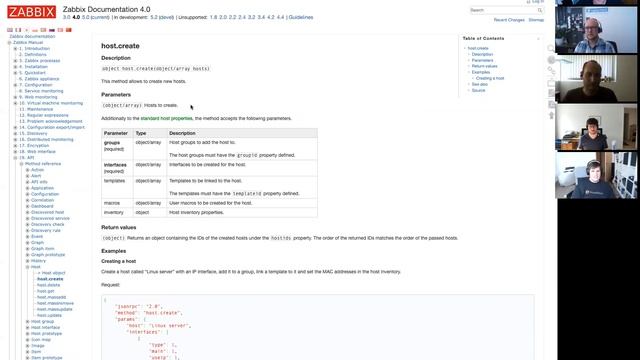Click the ZABBIX logo

tap(31, 12)
